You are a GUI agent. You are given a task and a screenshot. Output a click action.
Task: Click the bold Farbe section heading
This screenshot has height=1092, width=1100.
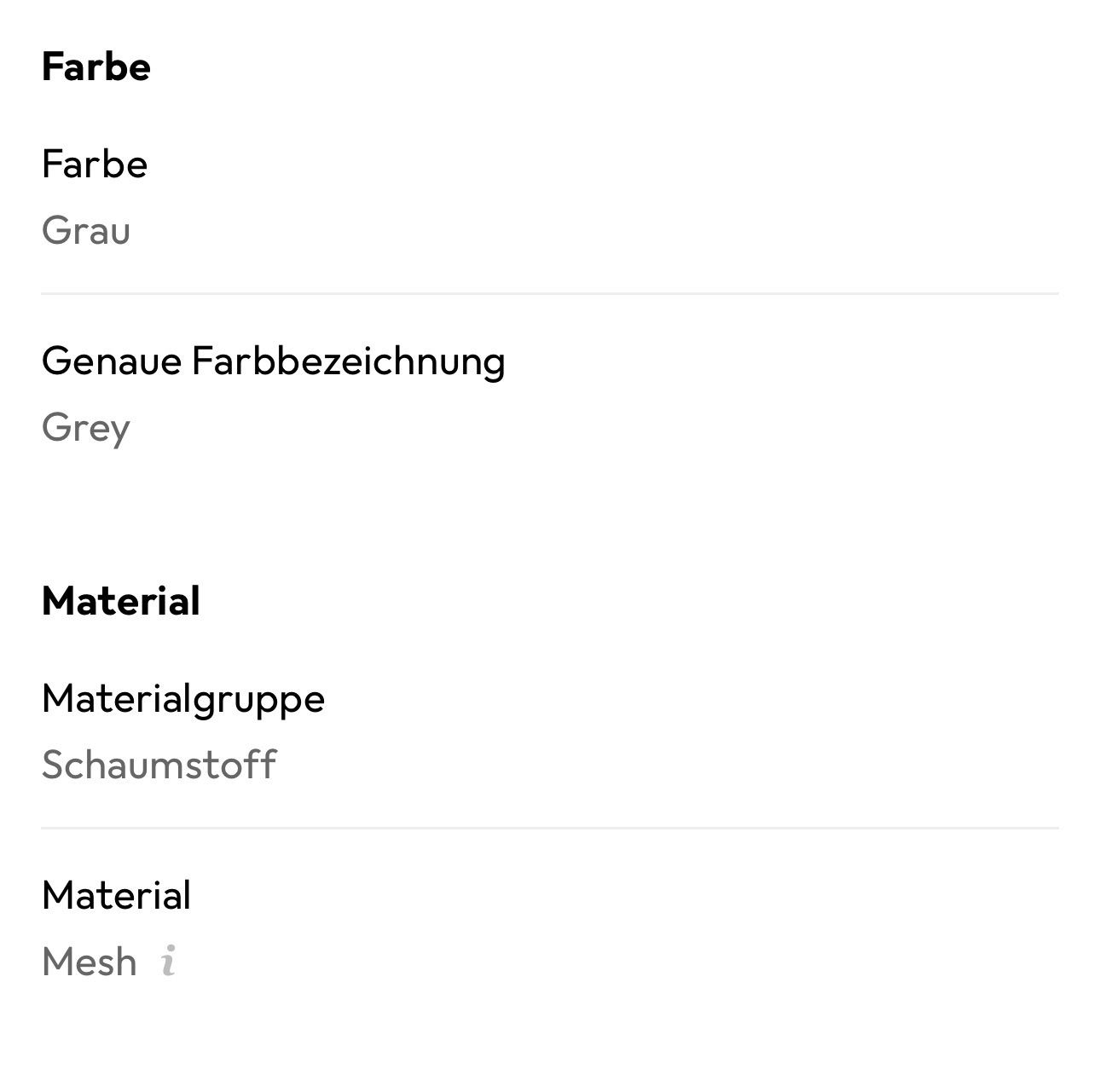pyautogui.click(x=96, y=66)
